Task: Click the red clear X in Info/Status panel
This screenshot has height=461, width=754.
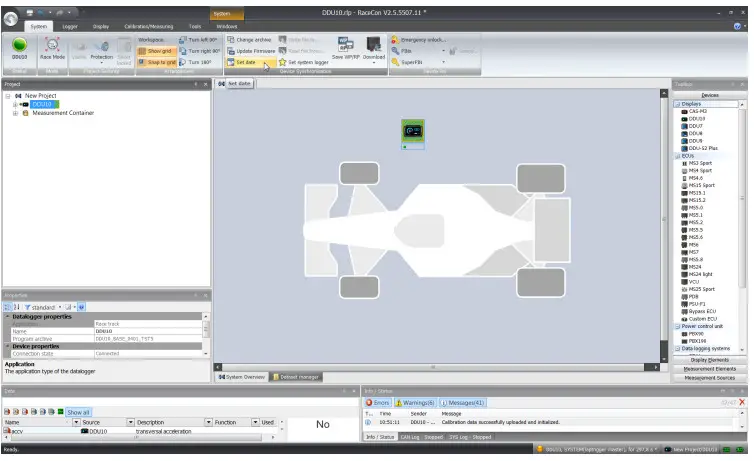Action: coord(742,402)
